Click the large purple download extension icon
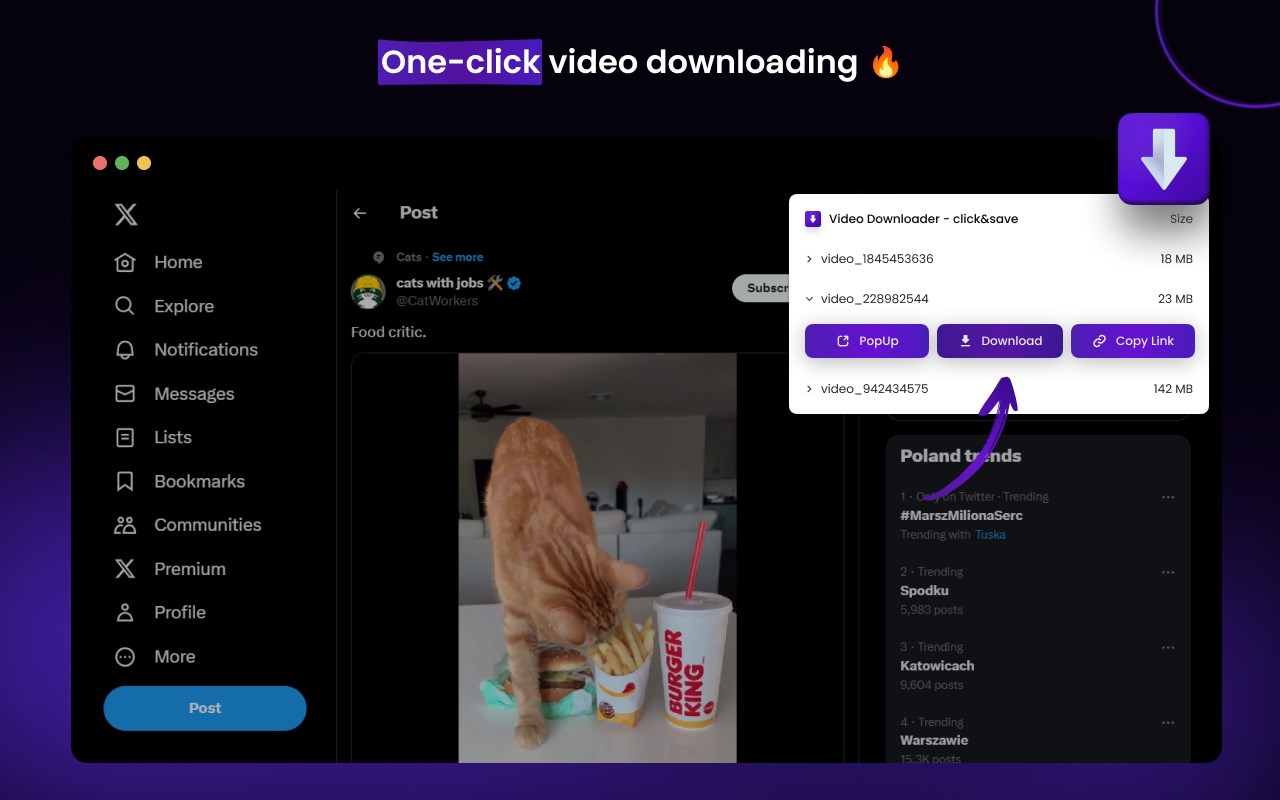The width and height of the screenshot is (1280, 800). pyautogui.click(x=1163, y=159)
